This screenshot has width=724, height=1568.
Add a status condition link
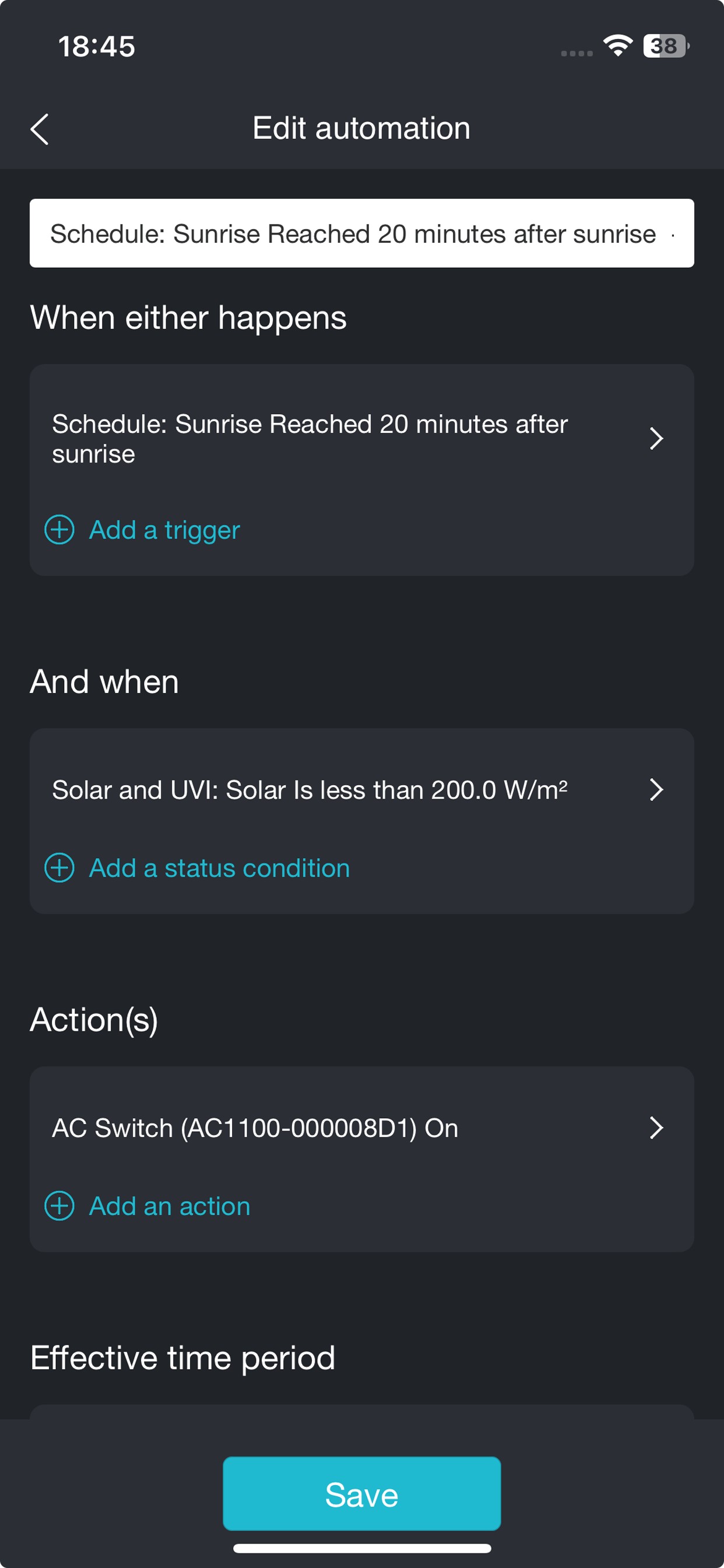[x=220, y=867]
